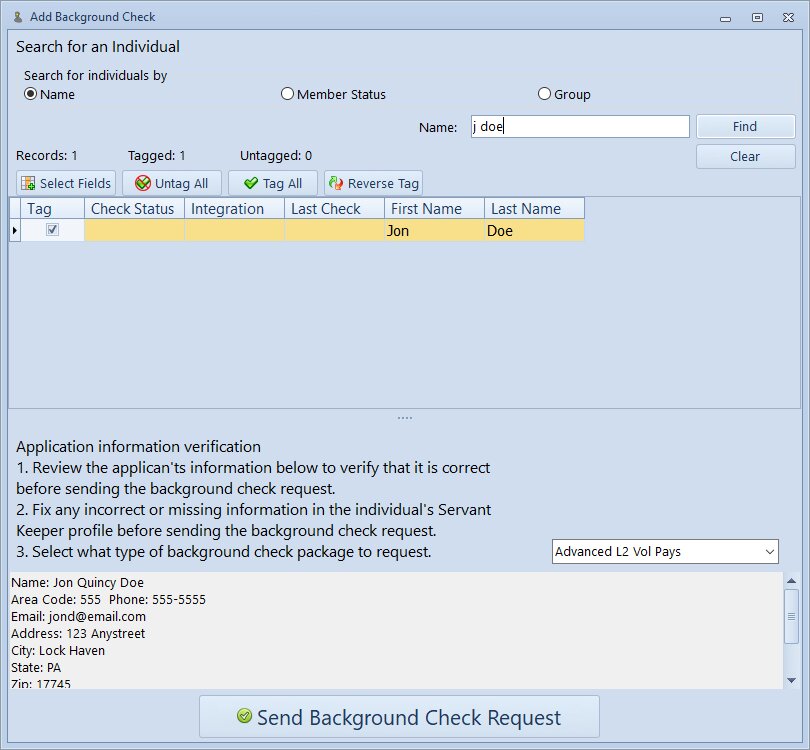
Task: Click the Select Fields grid icon
Action: tap(28, 184)
